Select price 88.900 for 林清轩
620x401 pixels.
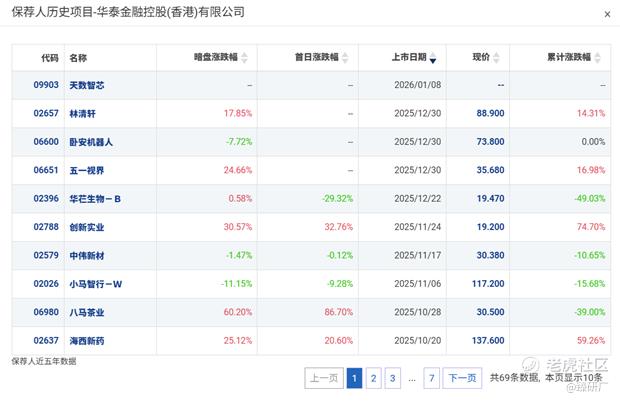(x=490, y=113)
